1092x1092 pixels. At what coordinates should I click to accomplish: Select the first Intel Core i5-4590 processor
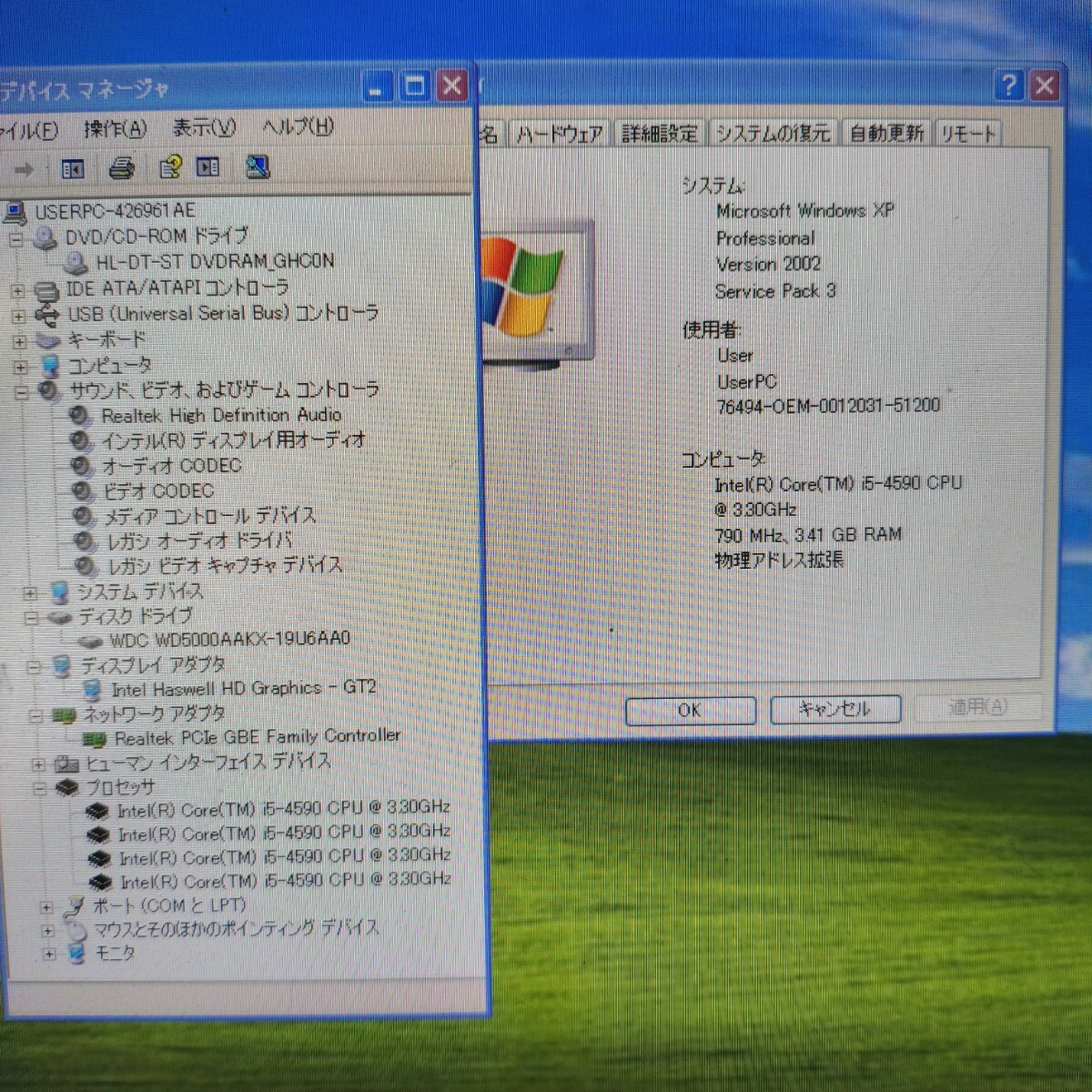click(x=283, y=808)
